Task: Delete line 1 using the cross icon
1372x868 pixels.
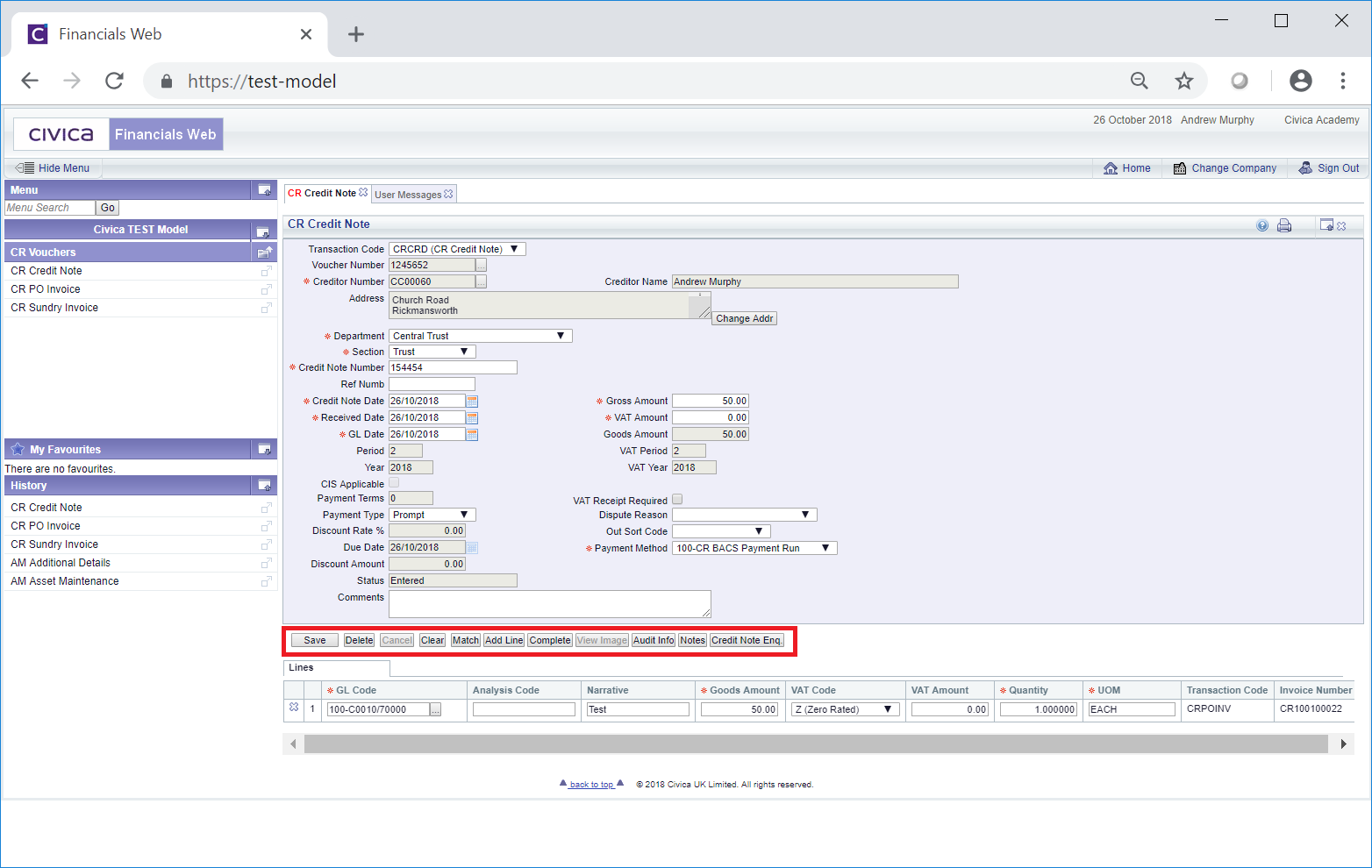Action: pyautogui.click(x=294, y=708)
